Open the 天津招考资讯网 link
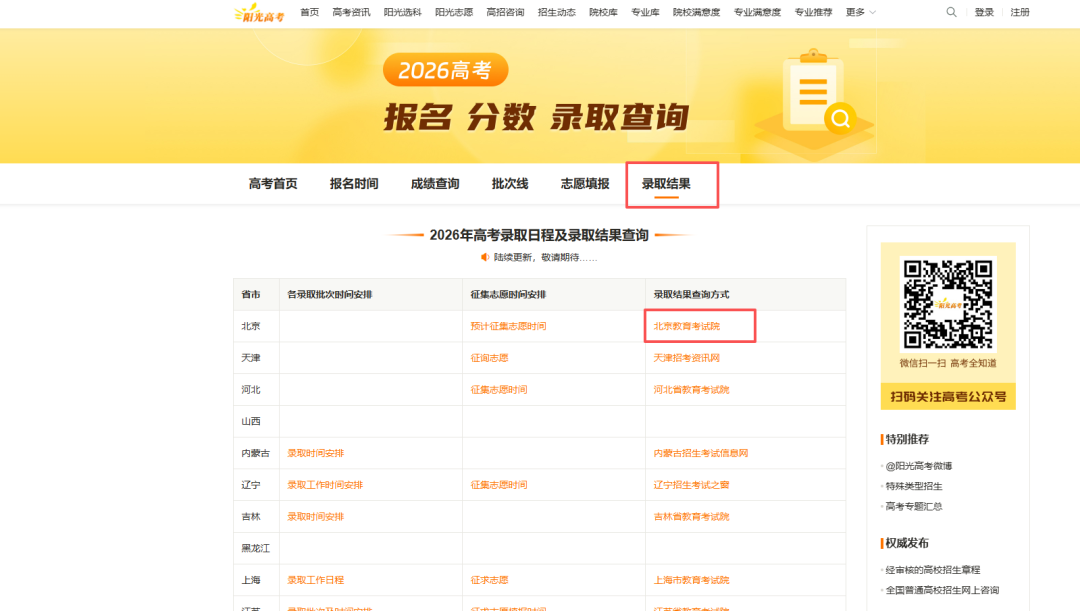The width and height of the screenshot is (1080, 611). tap(687, 358)
